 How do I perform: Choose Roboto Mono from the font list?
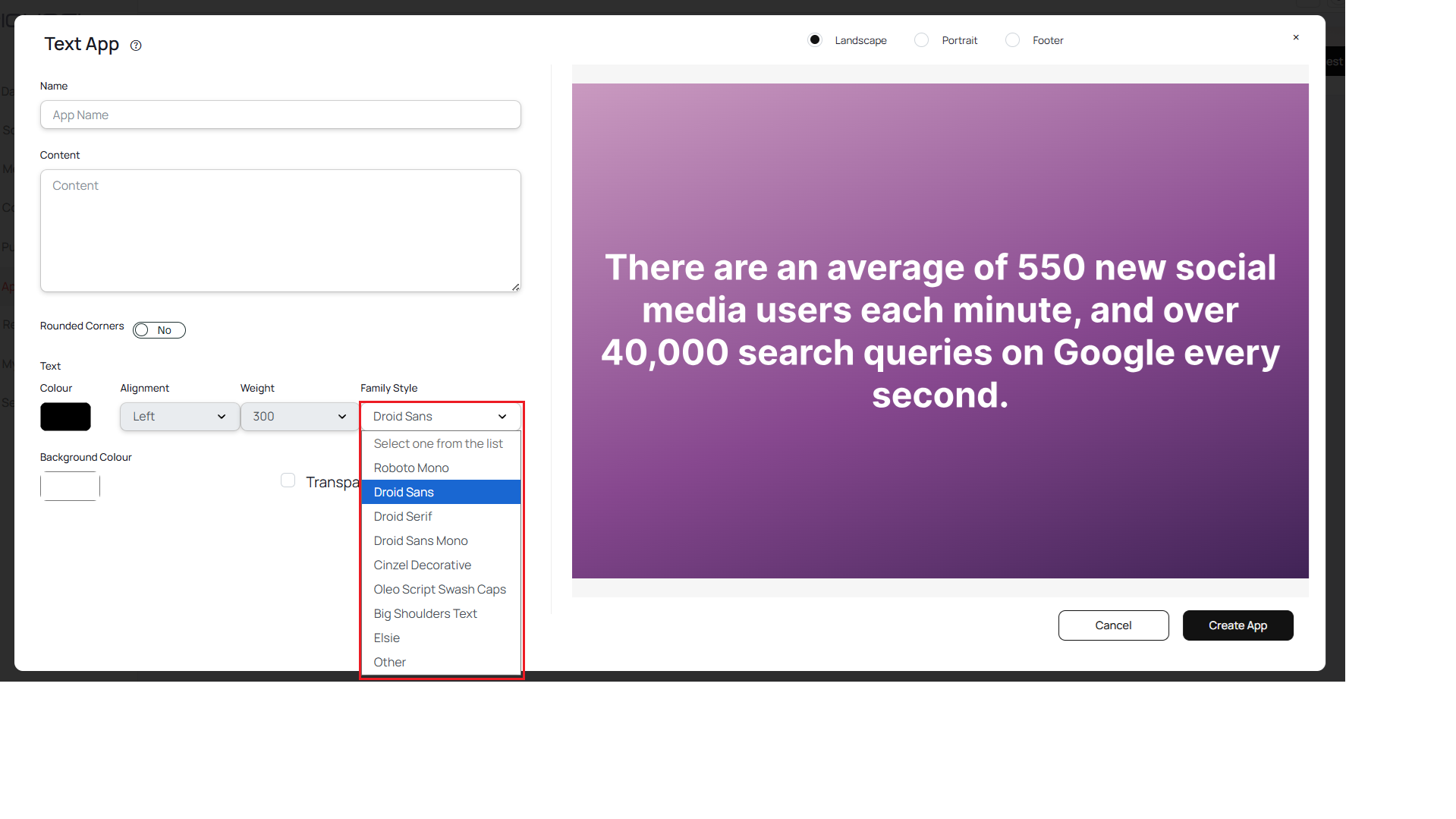coord(411,468)
